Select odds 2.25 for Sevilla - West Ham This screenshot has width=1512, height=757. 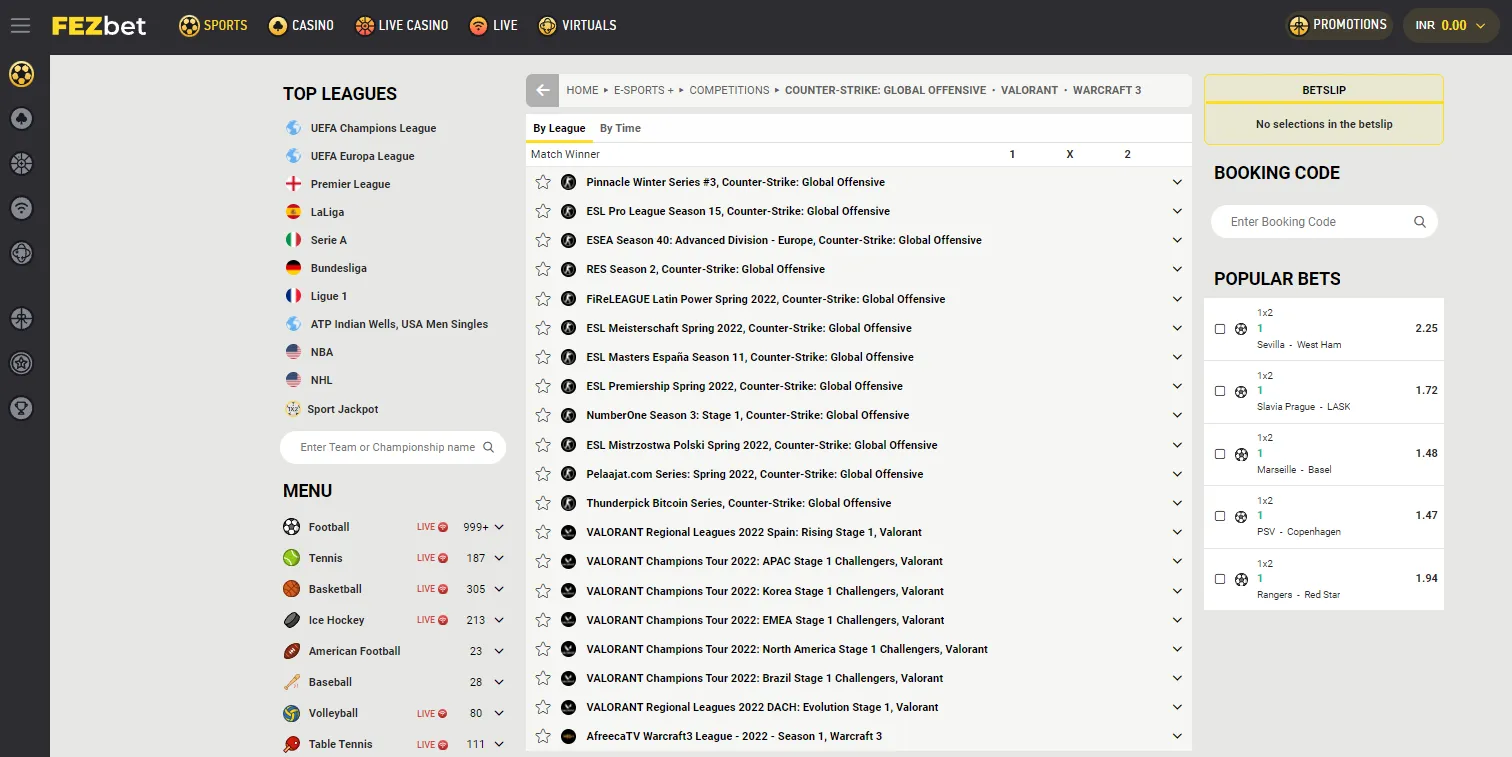point(1426,328)
